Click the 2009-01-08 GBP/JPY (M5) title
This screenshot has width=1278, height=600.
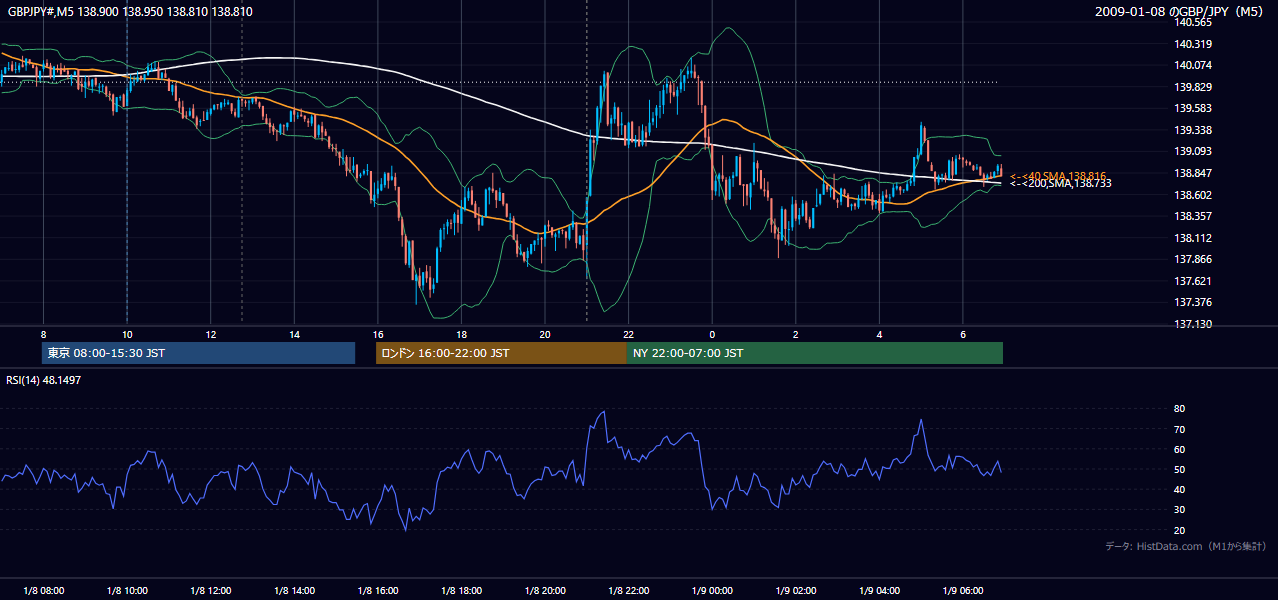pyautogui.click(x=1181, y=11)
